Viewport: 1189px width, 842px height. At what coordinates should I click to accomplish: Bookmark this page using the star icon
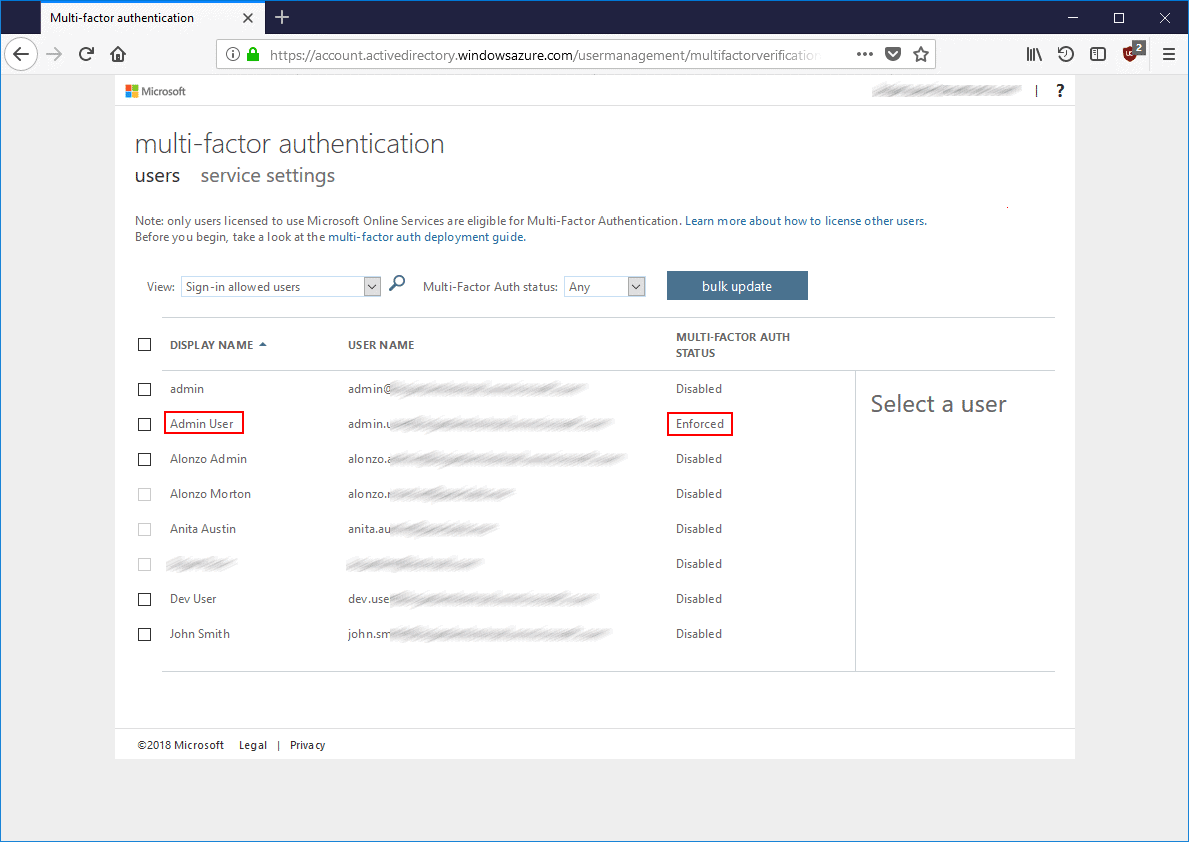pyautogui.click(x=920, y=54)
